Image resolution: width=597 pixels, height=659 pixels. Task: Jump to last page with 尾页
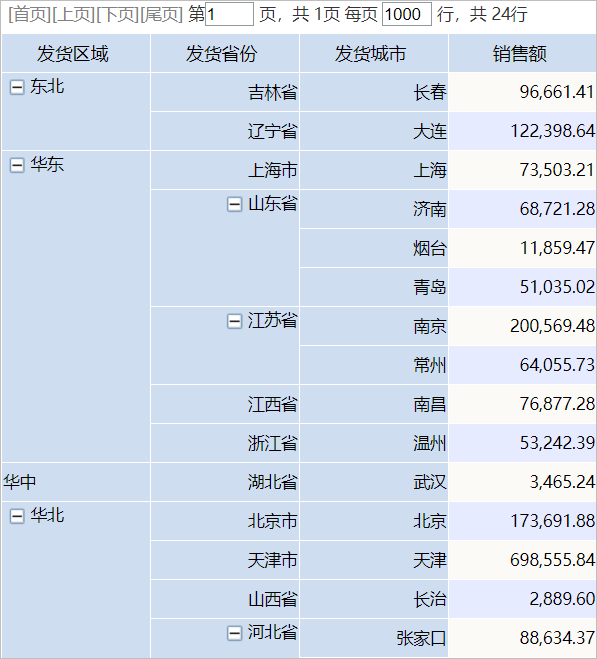click(x=162, y=14)
